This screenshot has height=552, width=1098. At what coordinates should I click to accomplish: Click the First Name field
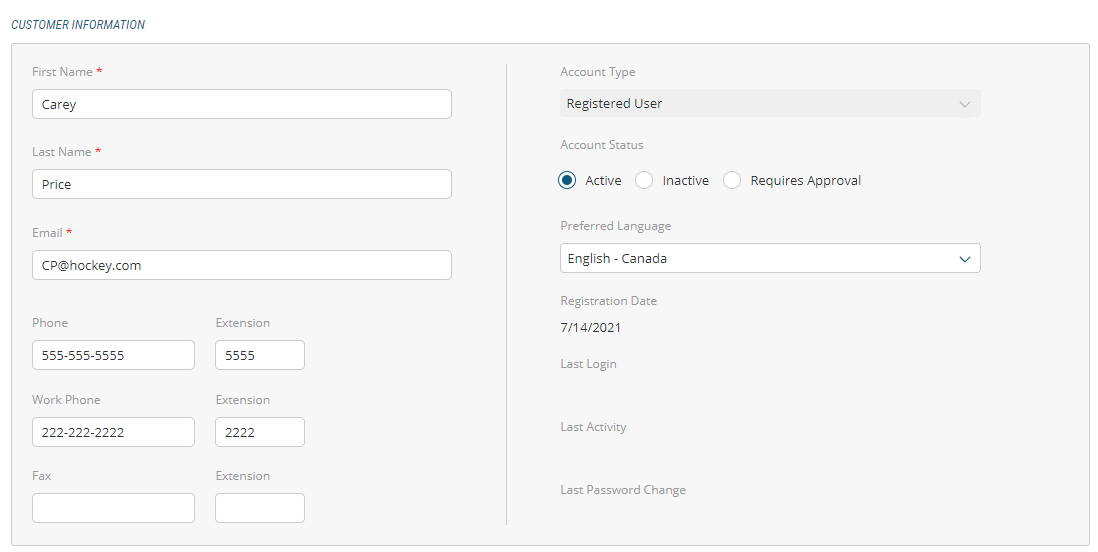pyautogui.click(x=241, y=104)
